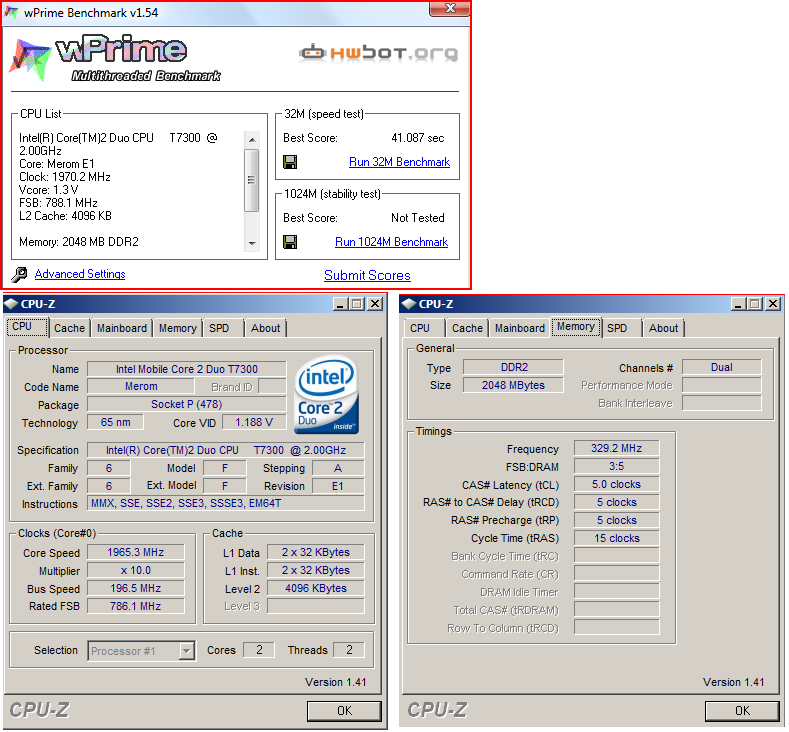Screen dimensions: 789x732
Task: Click CPU List scroll down arrow
Action: click(252, 244)
